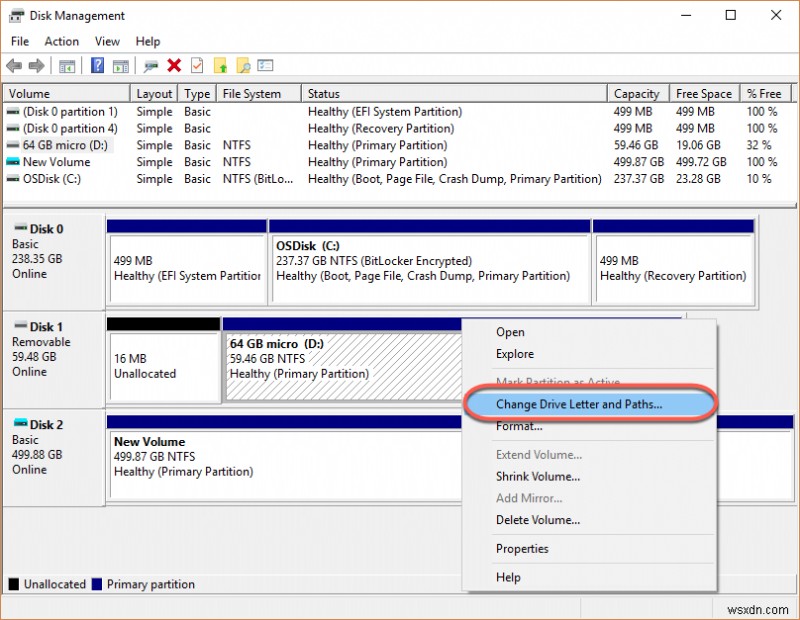The height and width of the screenshot is (620, 800).
Task: Maximize the Disk Management window
Action: [731, 15]
